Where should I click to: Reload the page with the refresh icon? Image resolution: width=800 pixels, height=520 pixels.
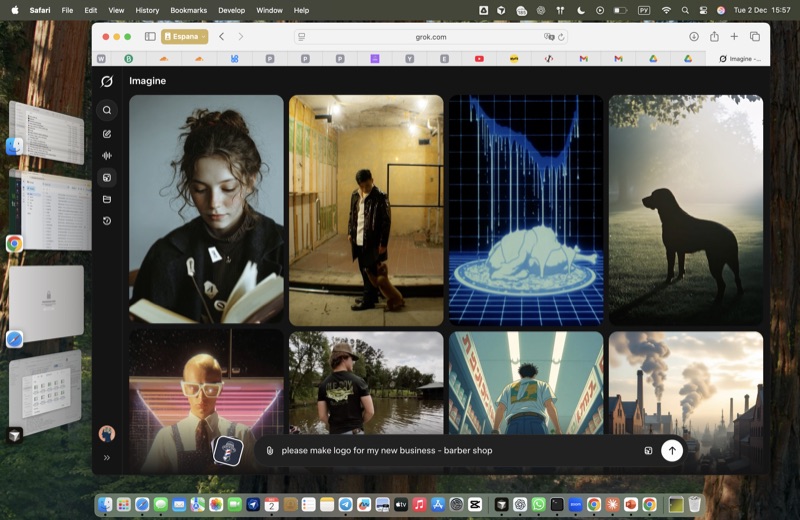pos(561,37)
